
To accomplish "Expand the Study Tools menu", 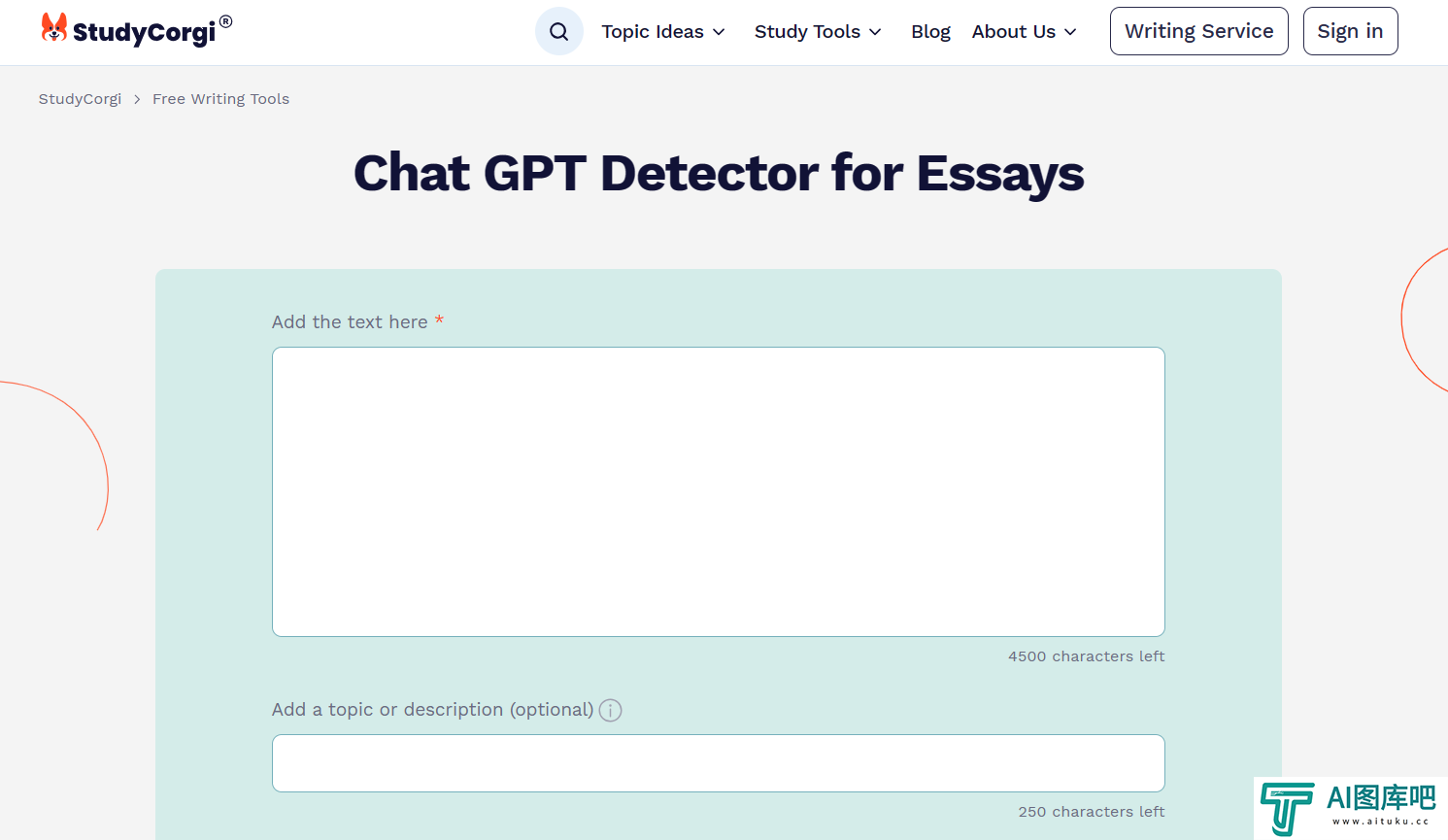I will pyautogui.click(x=818, y=31).
